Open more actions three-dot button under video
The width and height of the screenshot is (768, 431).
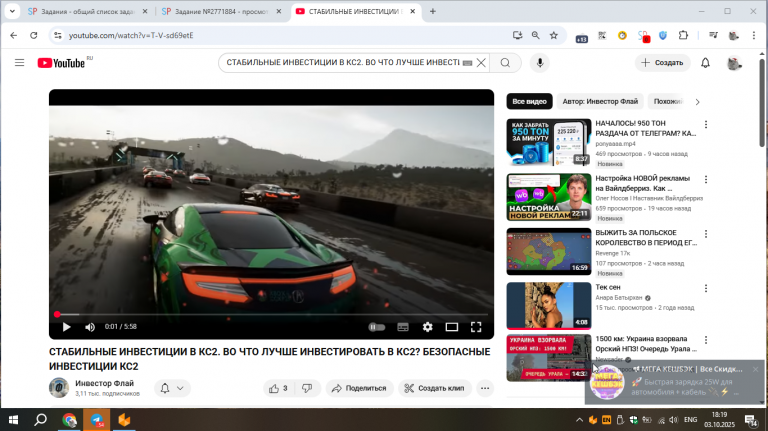(485, 388)
